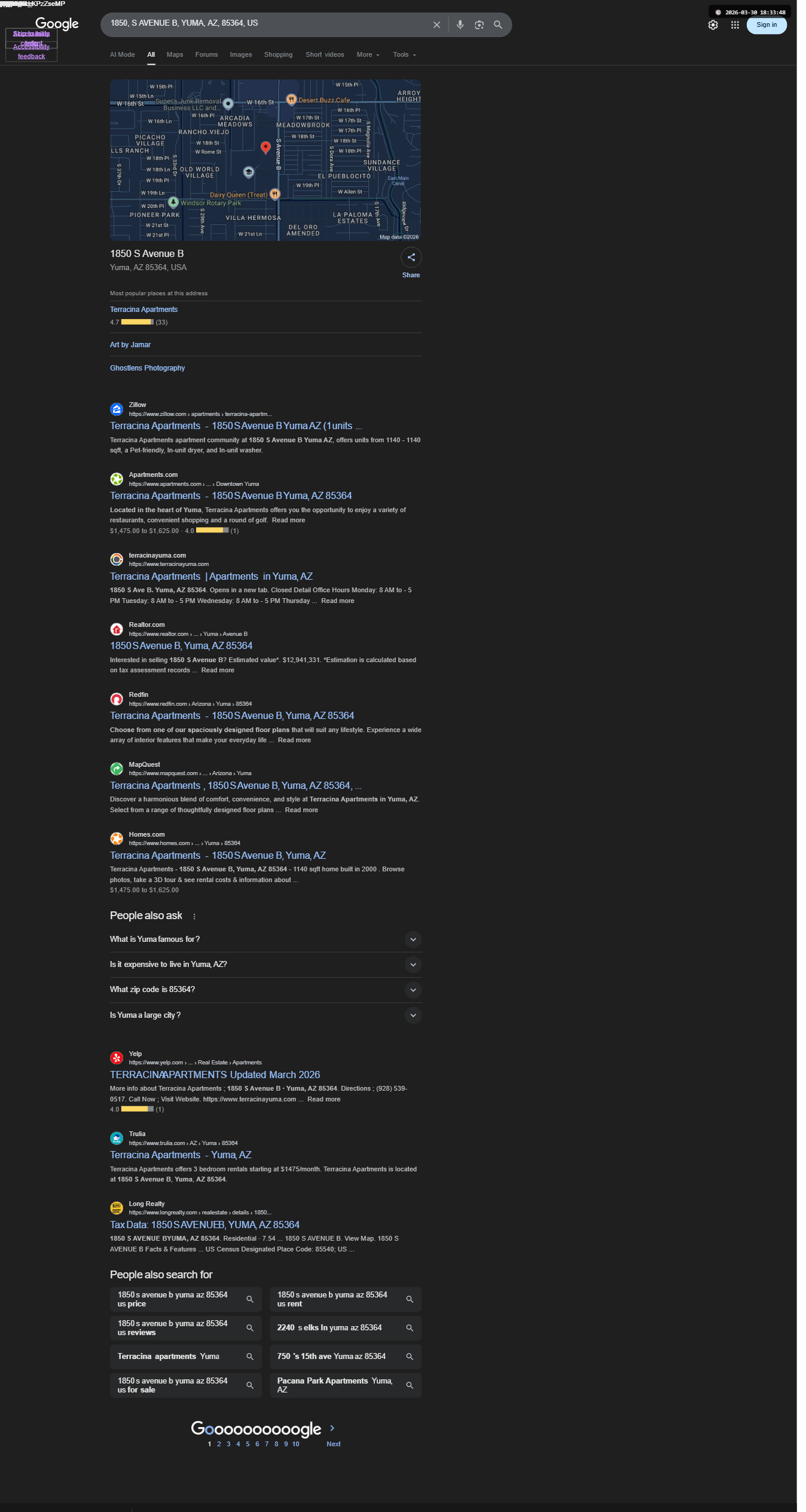
Task: Share the 1850 S Avenue B address
Action: 411,258
